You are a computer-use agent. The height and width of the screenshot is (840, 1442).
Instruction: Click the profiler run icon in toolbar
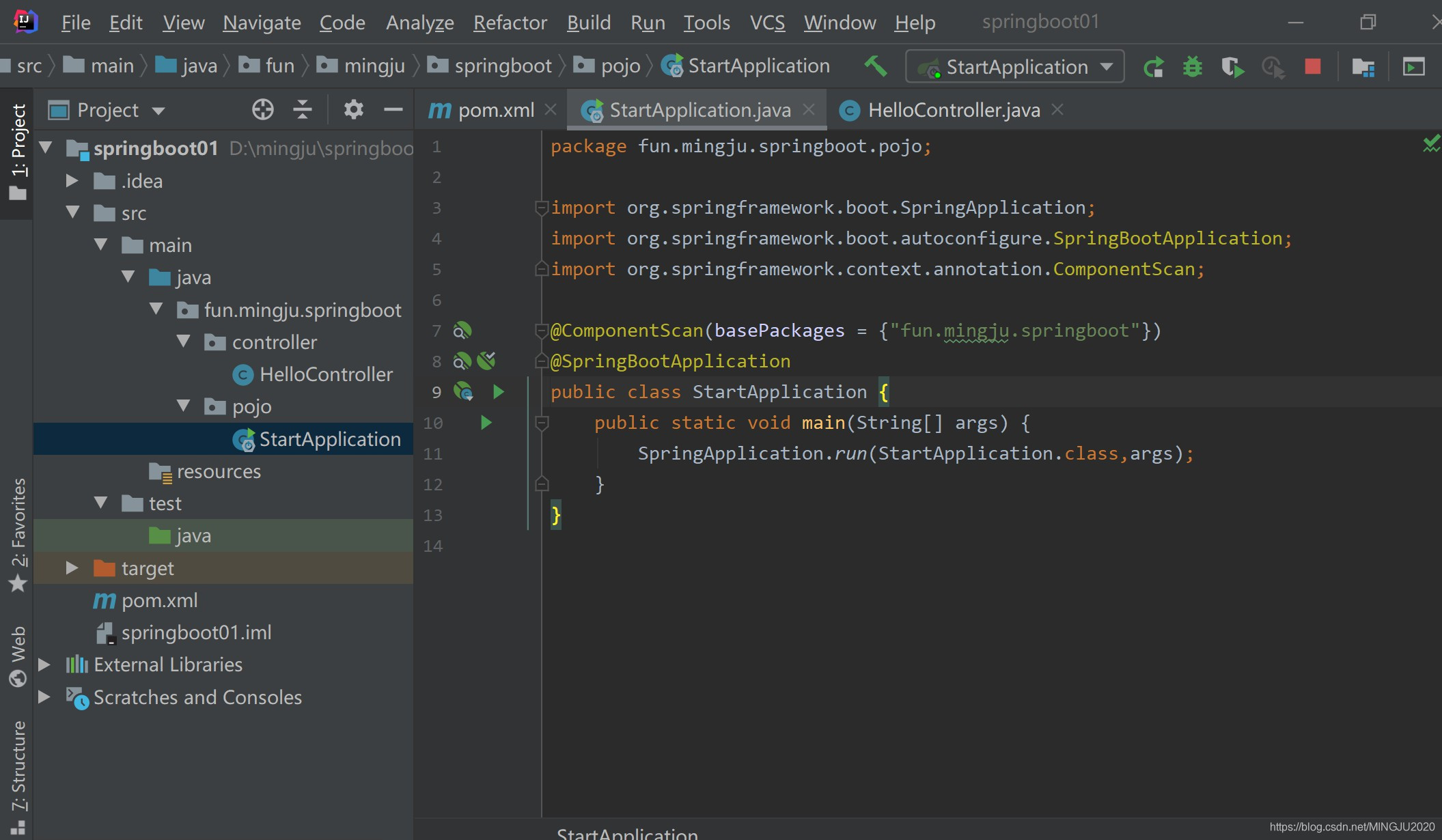[x=1273, y=67]
